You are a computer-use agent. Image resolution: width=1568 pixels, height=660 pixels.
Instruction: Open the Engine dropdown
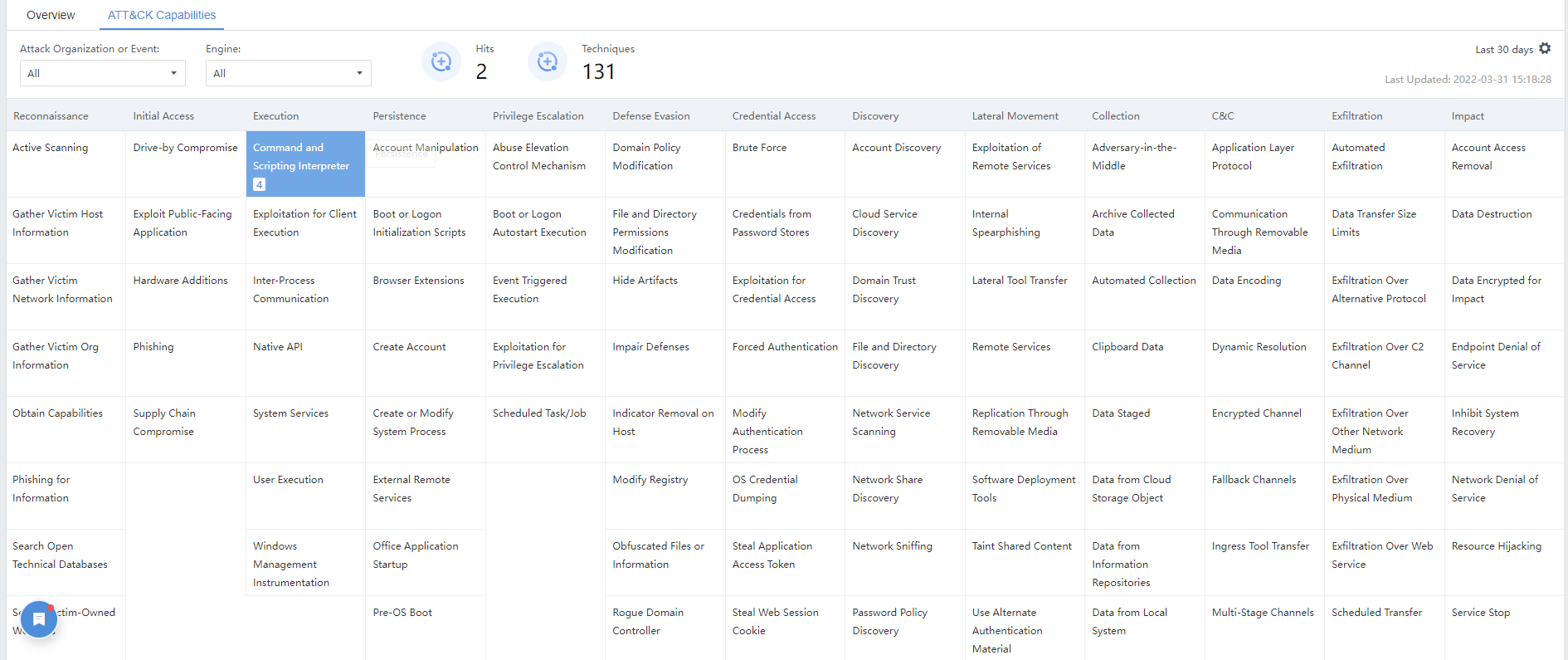(x=288, y=73)
